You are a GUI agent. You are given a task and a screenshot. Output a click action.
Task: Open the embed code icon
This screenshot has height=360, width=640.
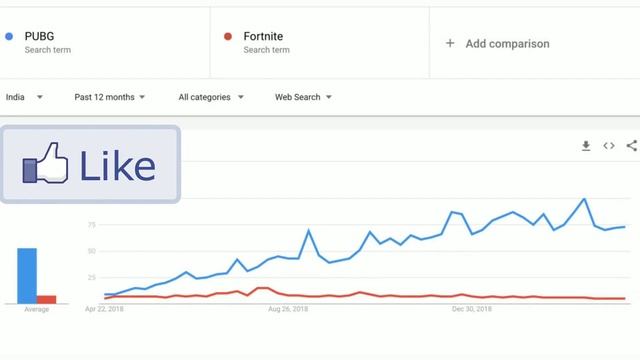click(x=609, y=146)
